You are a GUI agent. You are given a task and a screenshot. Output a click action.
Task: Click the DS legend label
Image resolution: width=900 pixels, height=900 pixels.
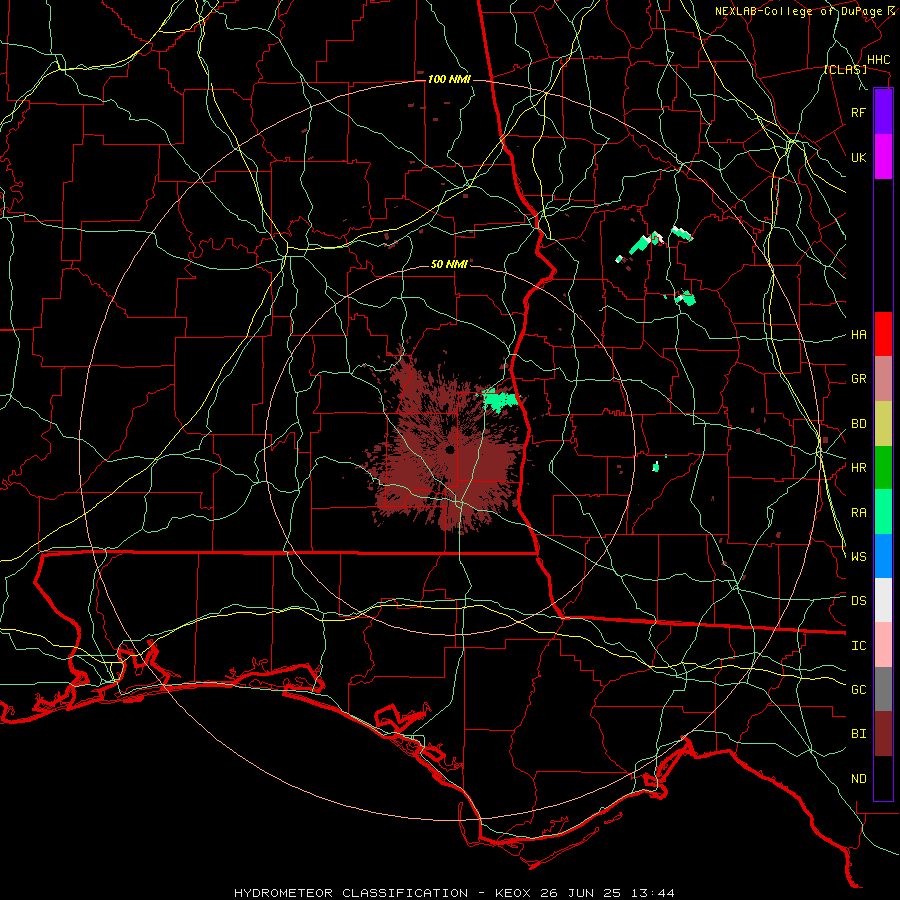[858, 601]
